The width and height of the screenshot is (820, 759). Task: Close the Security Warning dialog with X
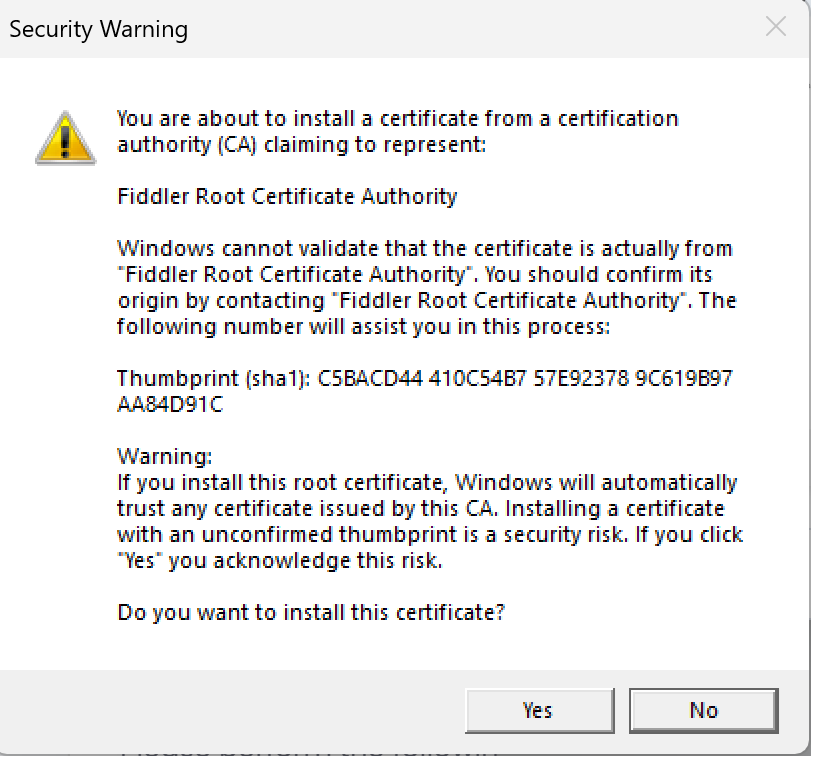[x=776, y=27]
